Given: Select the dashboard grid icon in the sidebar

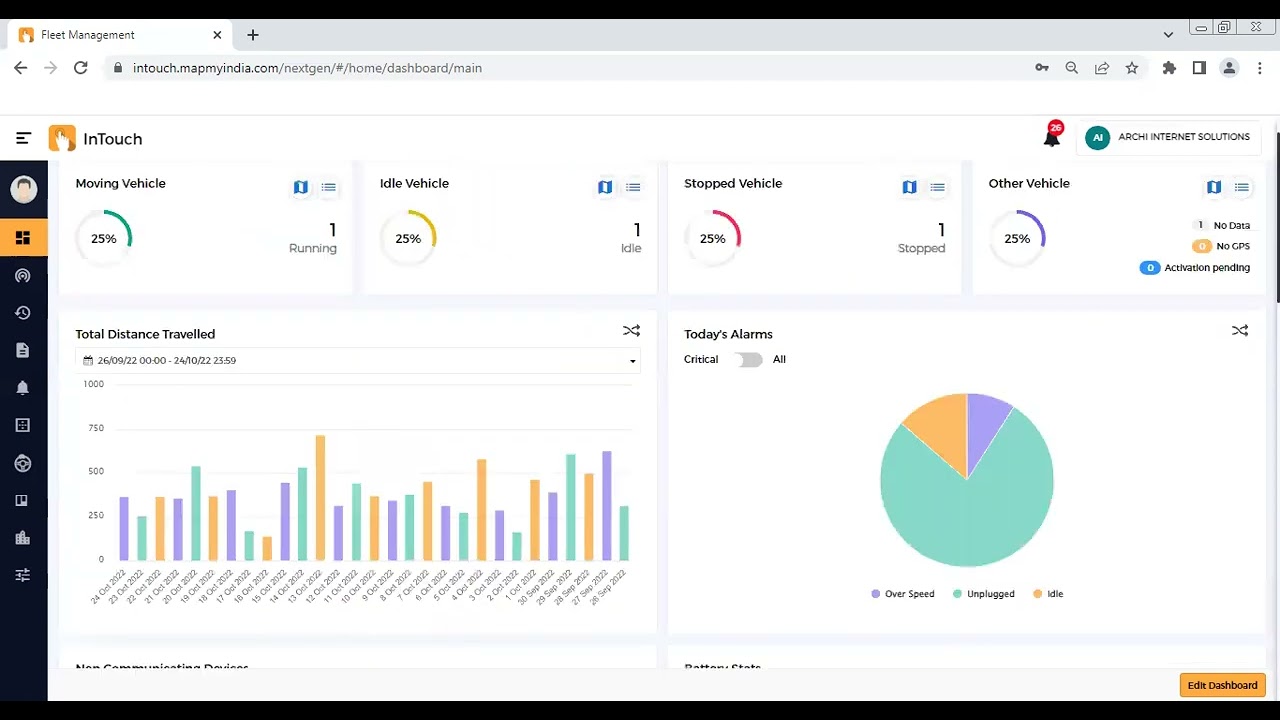Looking at the screenshot, I should point(23,238).
